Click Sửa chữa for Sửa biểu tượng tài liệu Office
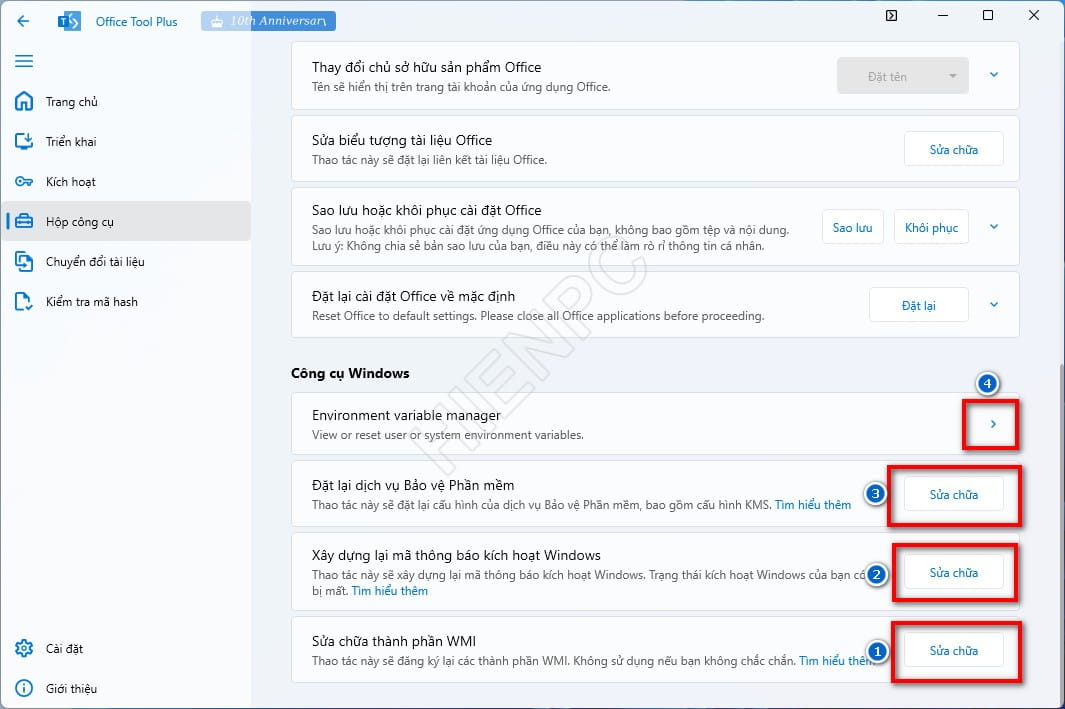This screenshot has width=1065, height=709. 954,149
